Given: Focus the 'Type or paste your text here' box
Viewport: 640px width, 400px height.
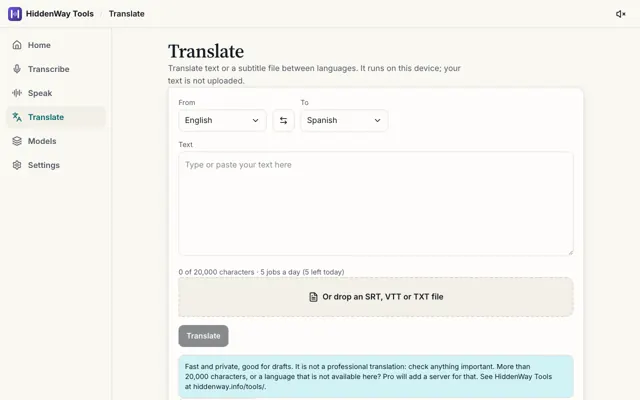Looking at the screenshot, I should [376, 204].
